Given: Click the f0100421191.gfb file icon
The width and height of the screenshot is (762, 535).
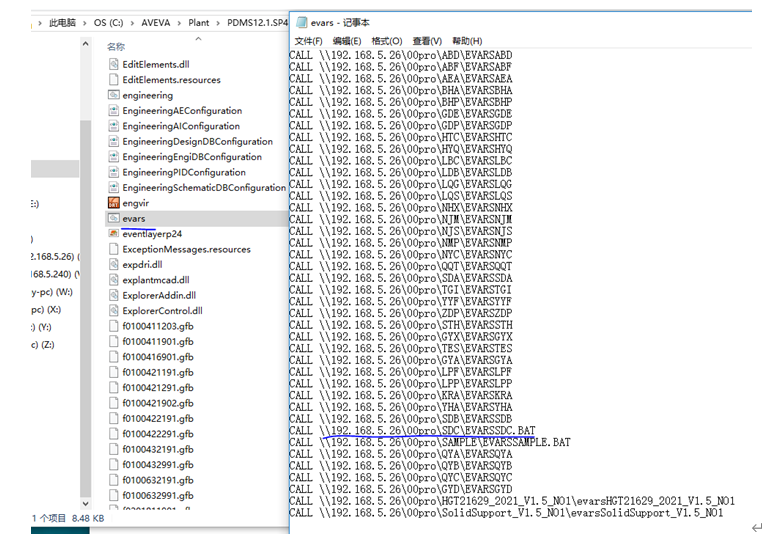Looking at the screenshot, I should click(114, 372).
